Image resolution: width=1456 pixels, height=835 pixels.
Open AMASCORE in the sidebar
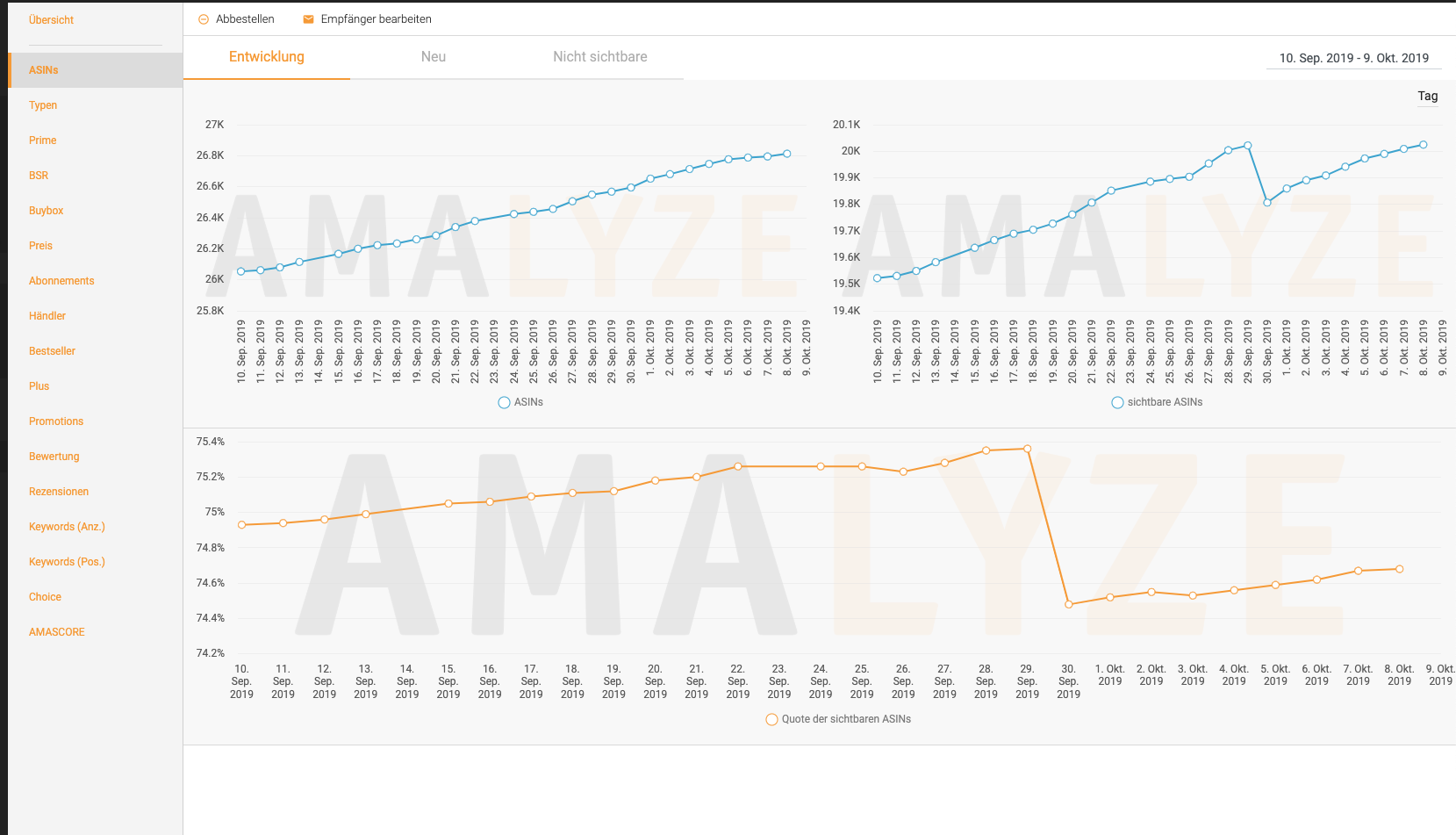point(57,632)
